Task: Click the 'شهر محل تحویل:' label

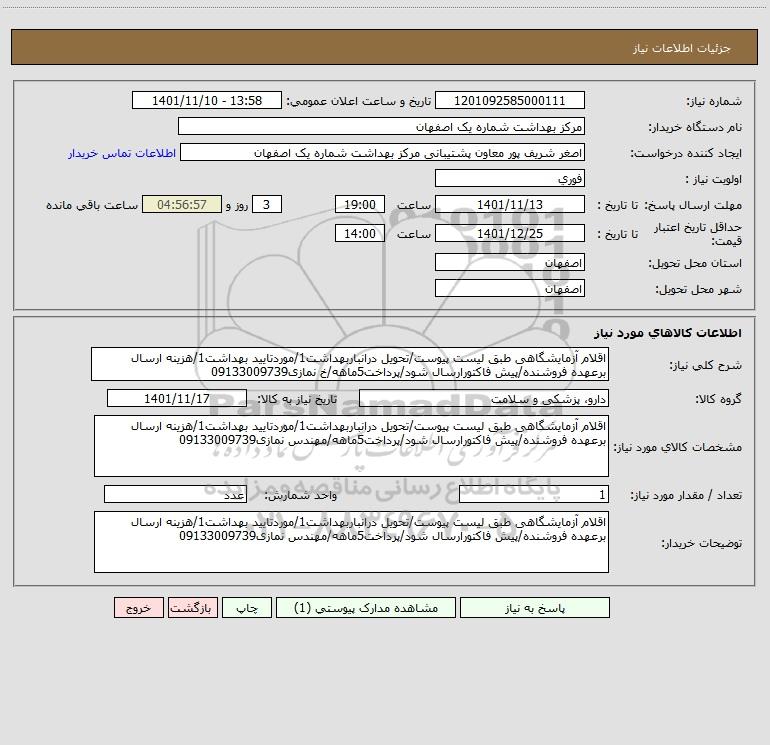Action: pos(698,289)
